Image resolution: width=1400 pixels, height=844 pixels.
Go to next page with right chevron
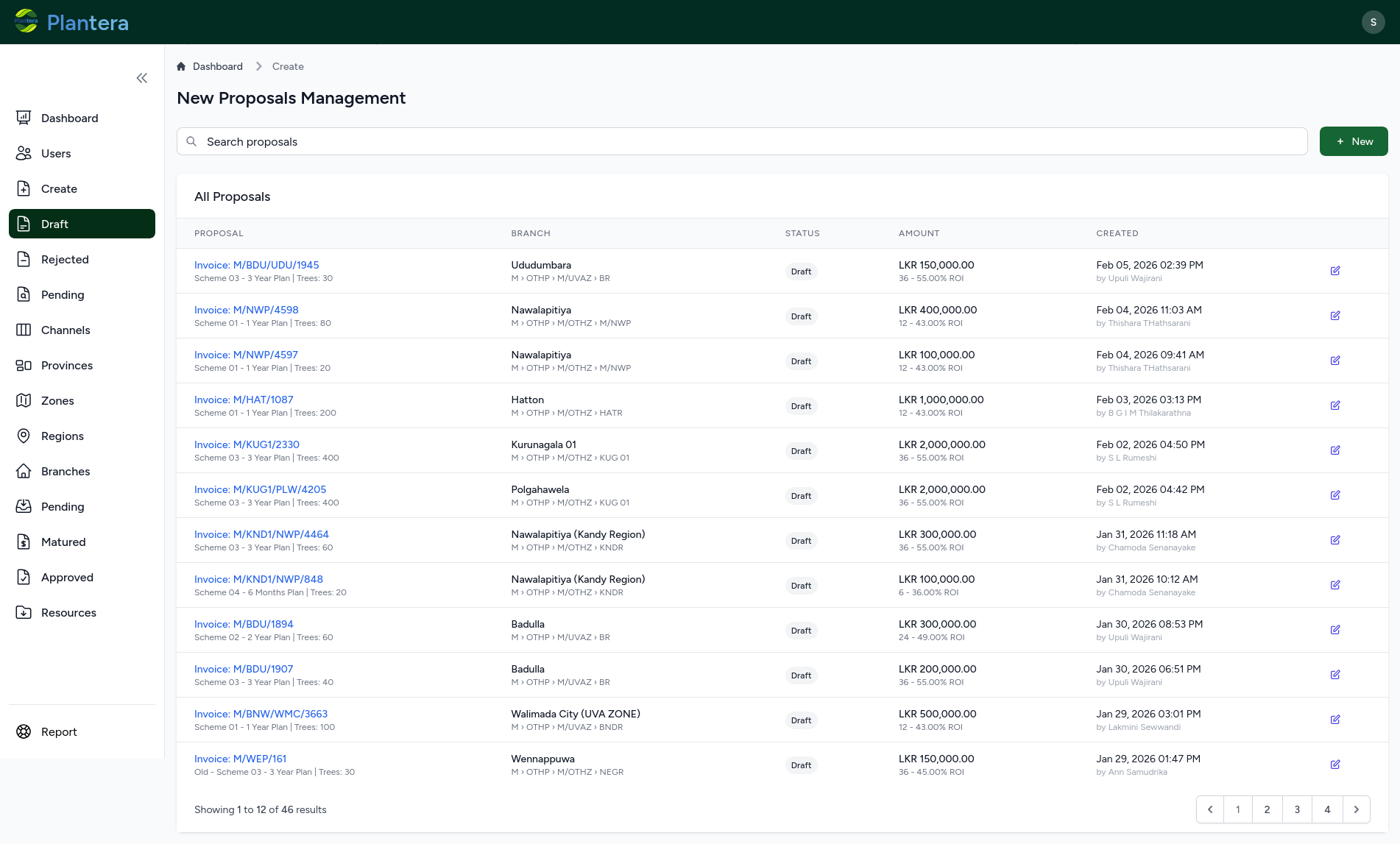click(x=1356, y=809)
